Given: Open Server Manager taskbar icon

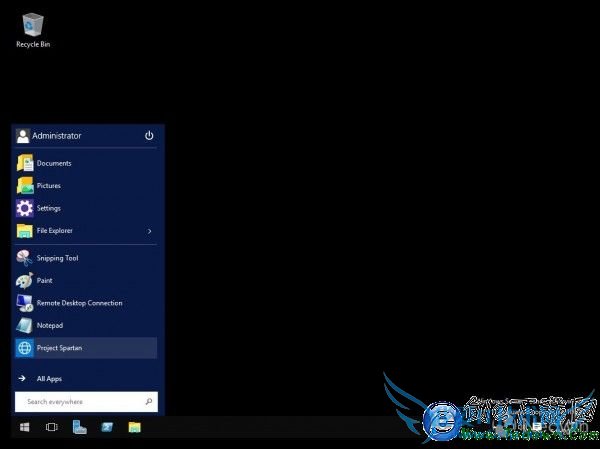Looking at the screenshot, I should (x=80, y=427).
